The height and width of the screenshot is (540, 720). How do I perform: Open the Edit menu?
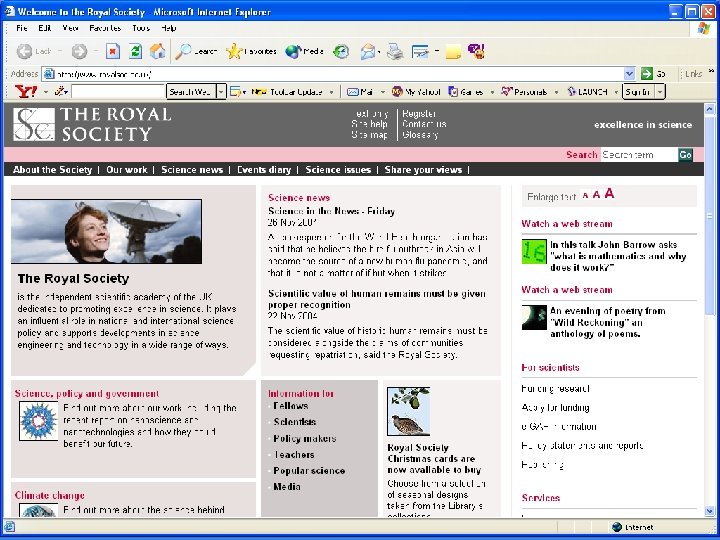click(x=45, y=28)
